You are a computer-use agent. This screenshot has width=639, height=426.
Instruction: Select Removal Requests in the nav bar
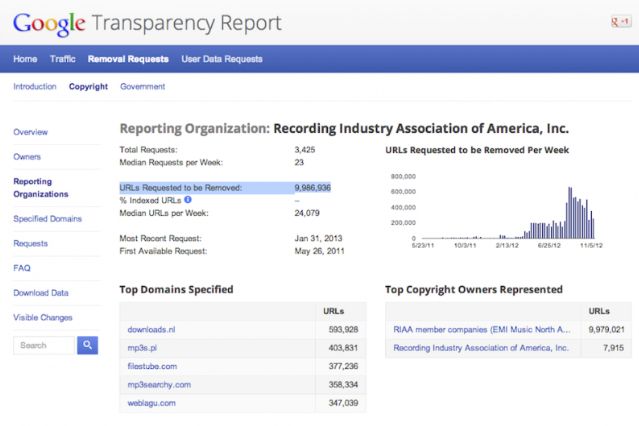click(x=128, y=59)
